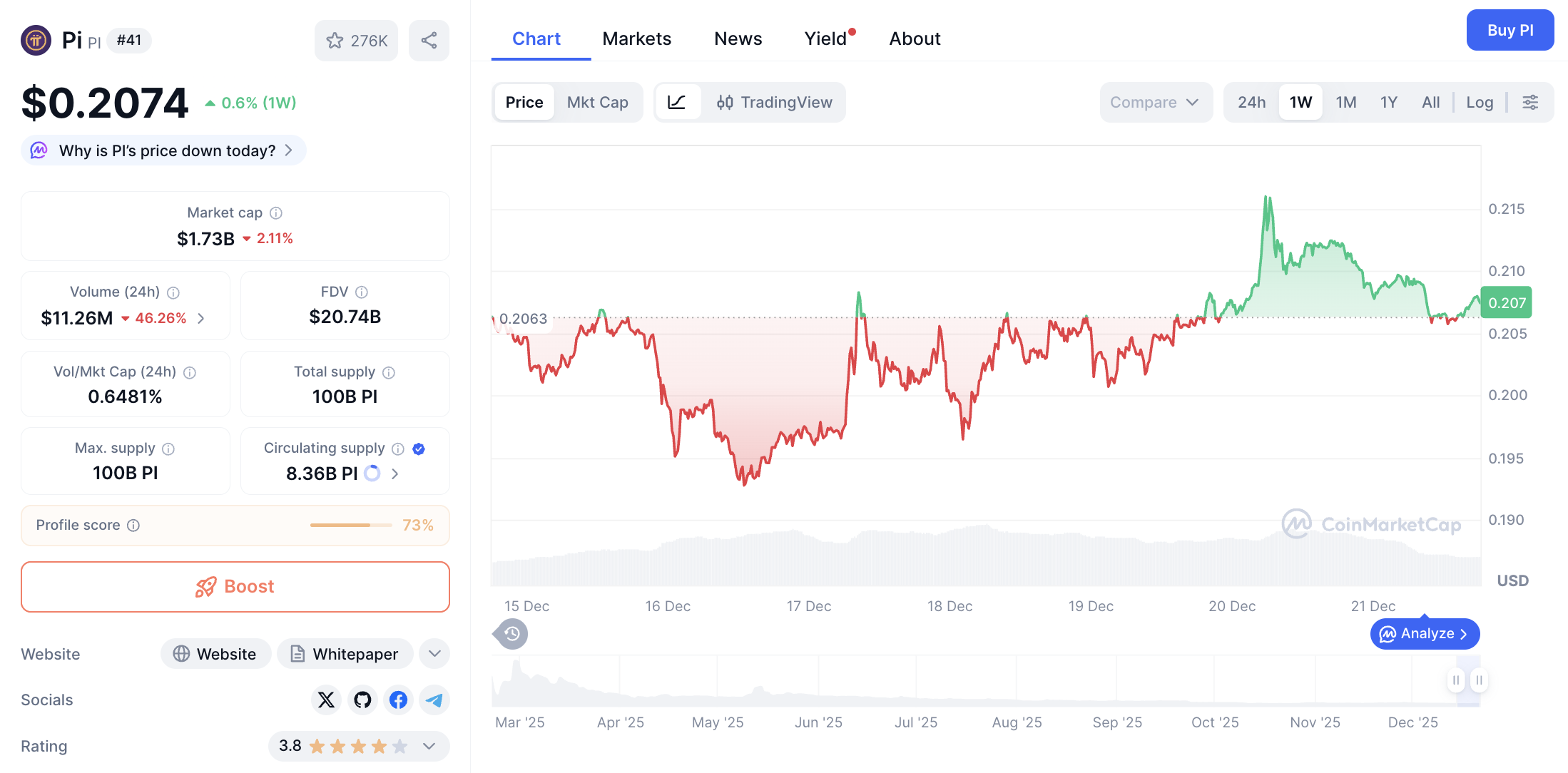Open Pi's X (Twitter) social icon

(326, 700)
